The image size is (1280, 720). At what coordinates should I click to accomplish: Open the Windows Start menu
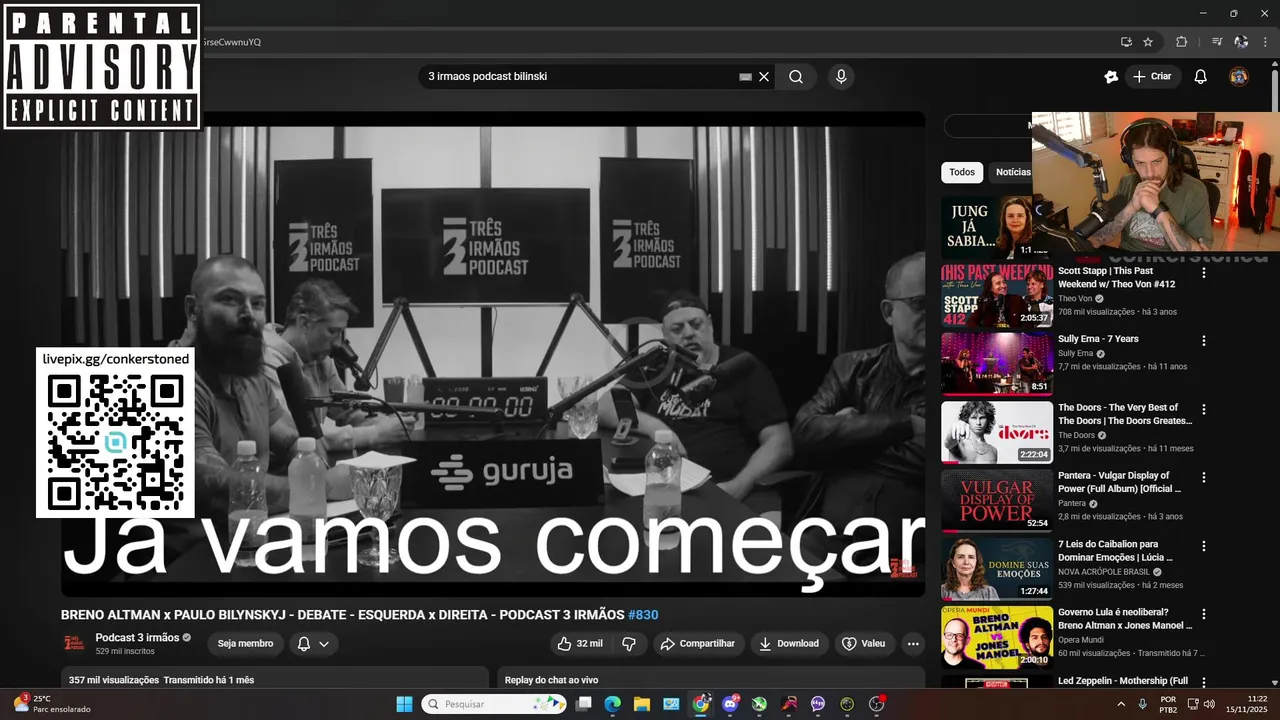(404, 704)
